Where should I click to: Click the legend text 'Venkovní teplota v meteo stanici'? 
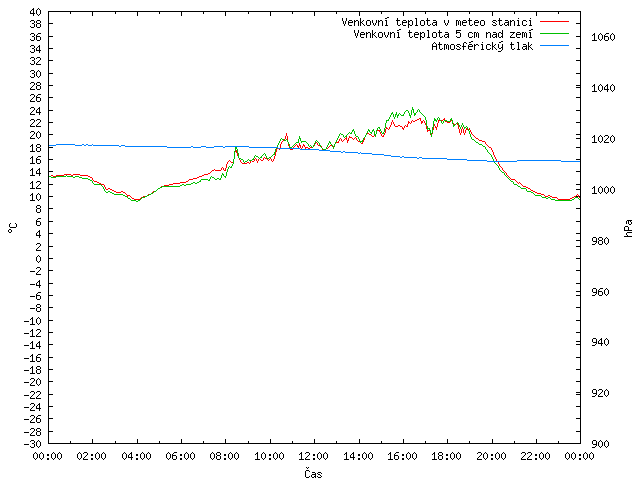point(437,22)
